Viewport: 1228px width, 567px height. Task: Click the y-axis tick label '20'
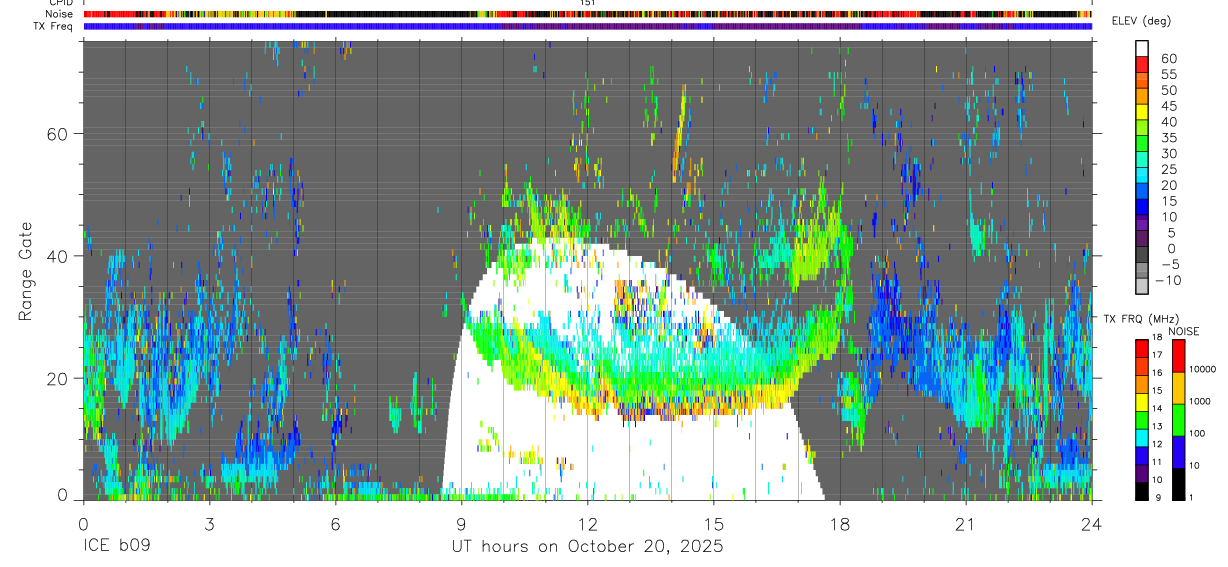point(58,379)
